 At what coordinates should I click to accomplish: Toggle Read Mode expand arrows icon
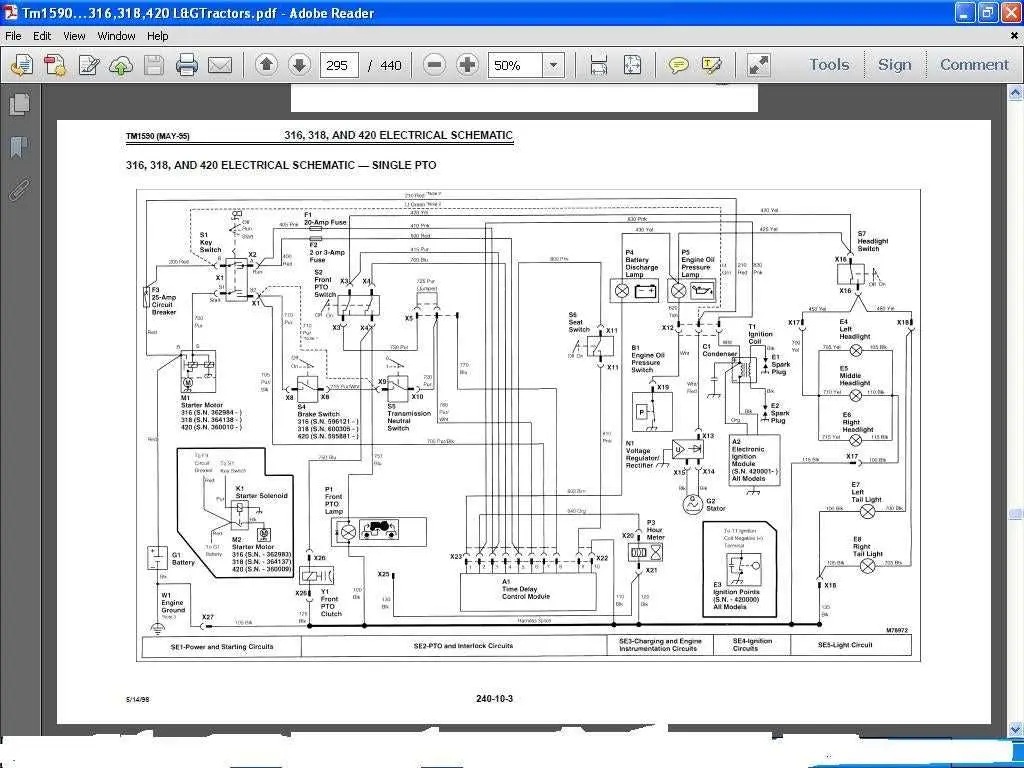click(x=758, y=65)
